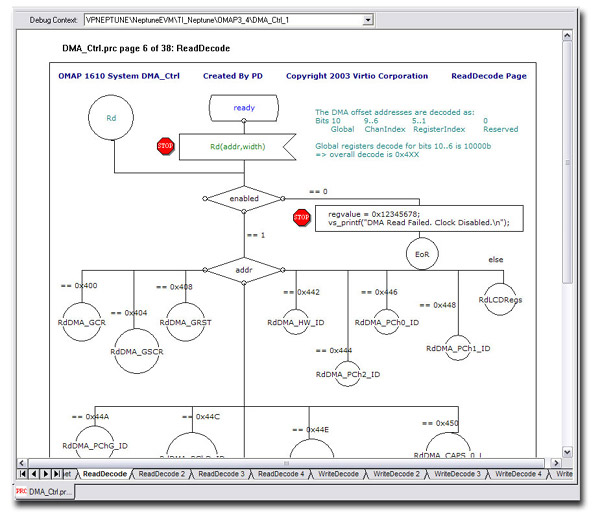The image size is (600, 525).
Task: Click the Rd(addr,width) input symbol
Action: click(244, 148)
